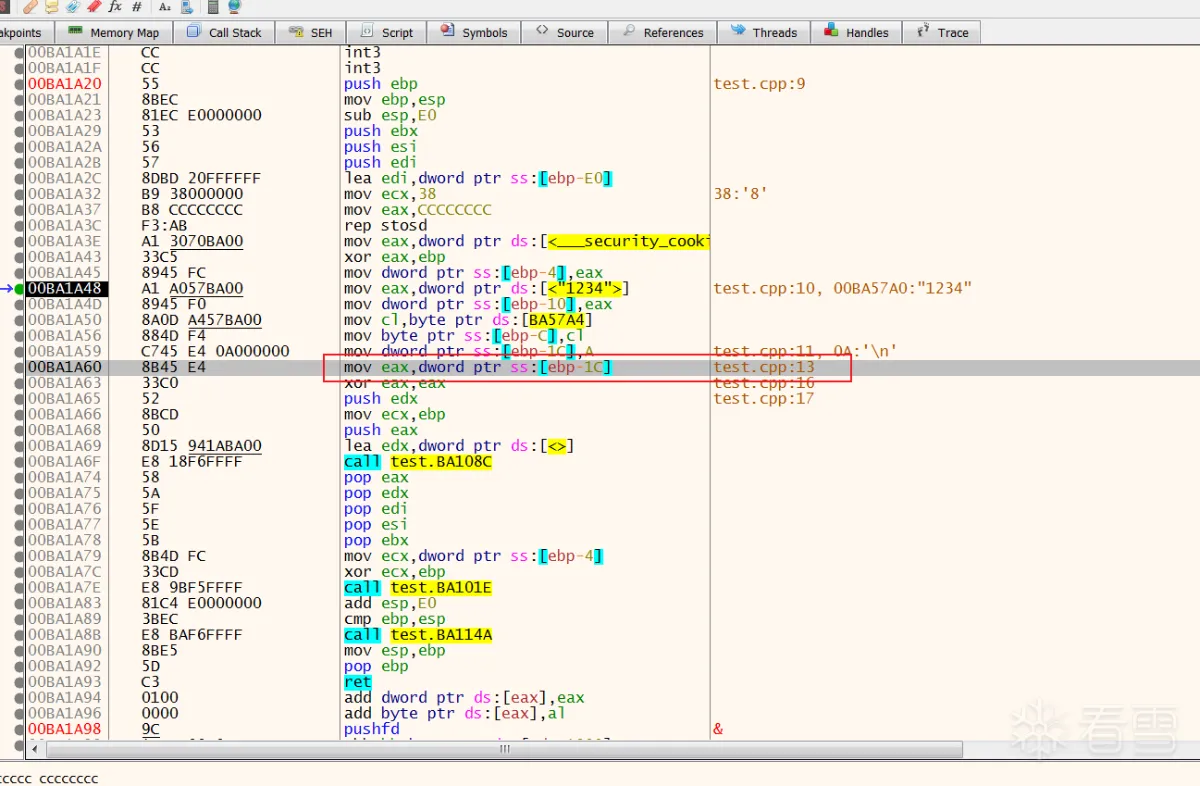The width and height of the screenshot is (1200, 786).
Task: Launch the Calculator icon in toolbar
Action: coord(213,6)
